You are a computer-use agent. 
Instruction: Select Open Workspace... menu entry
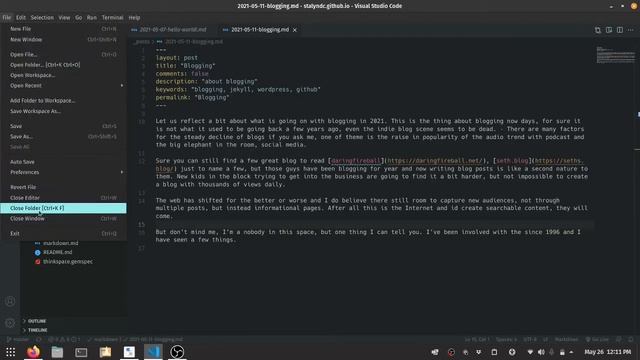(x=63, y=75)
